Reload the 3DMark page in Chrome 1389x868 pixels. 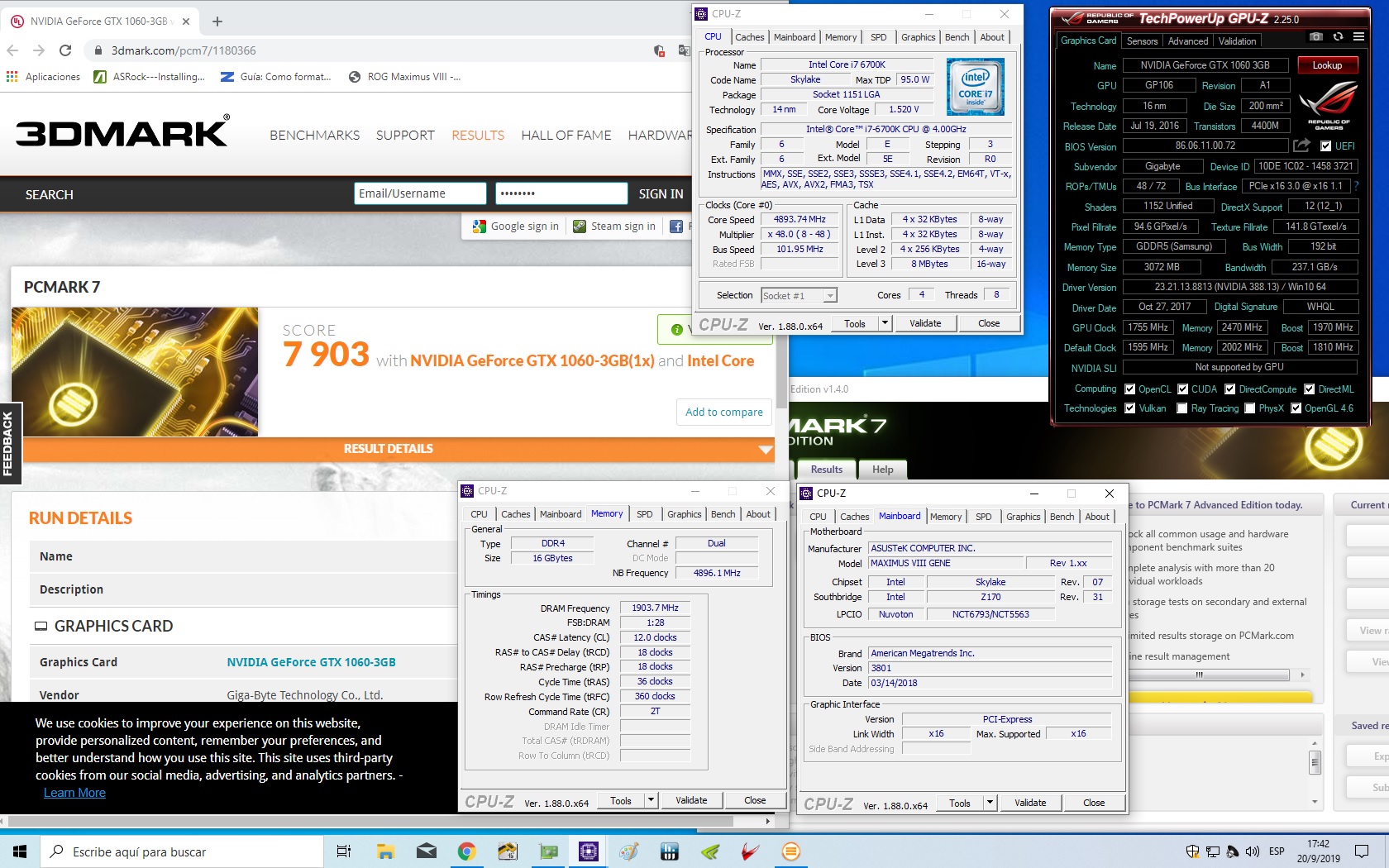tap(65, 50)
